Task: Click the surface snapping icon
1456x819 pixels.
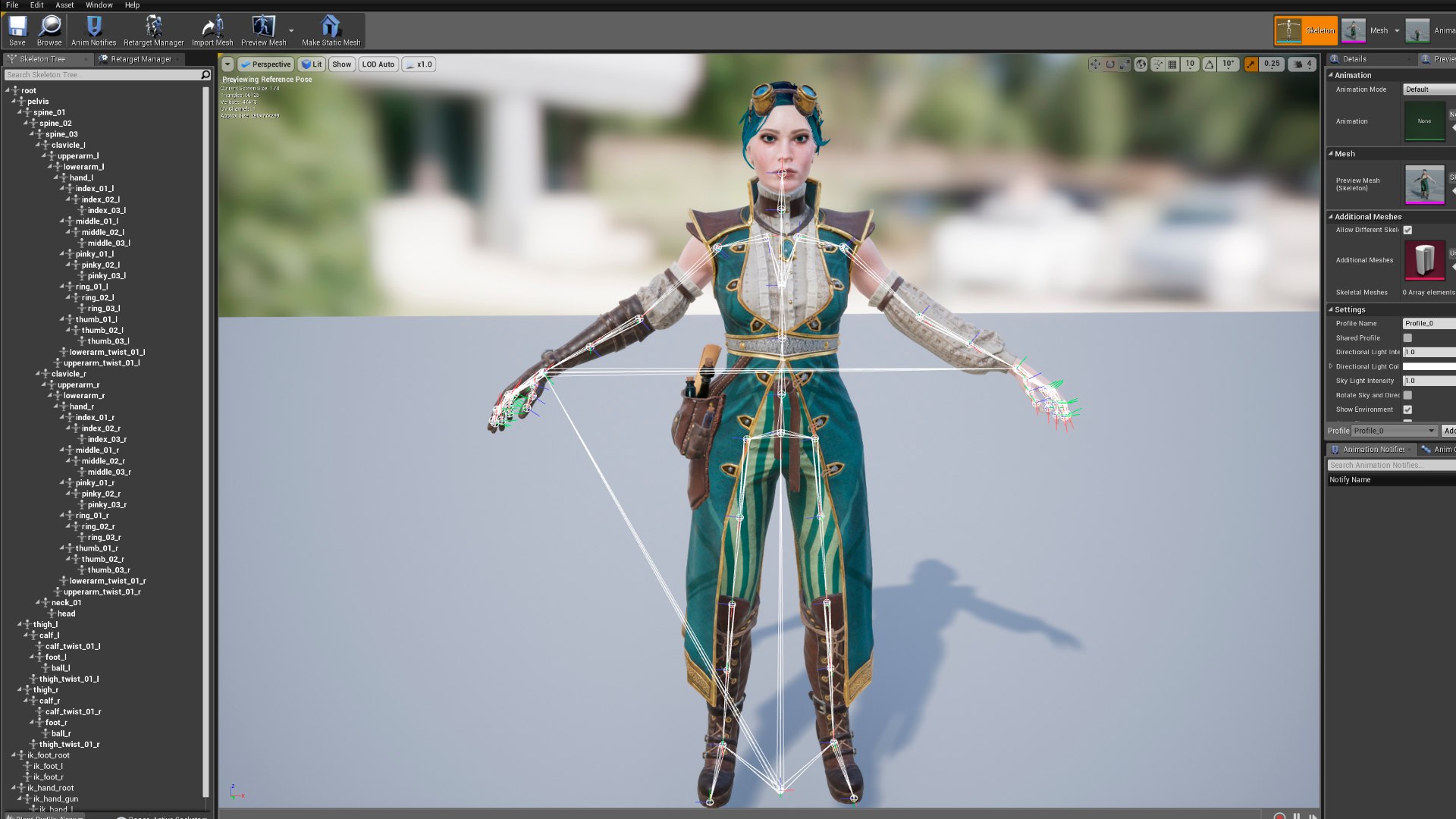Action: coord(1158,64)
